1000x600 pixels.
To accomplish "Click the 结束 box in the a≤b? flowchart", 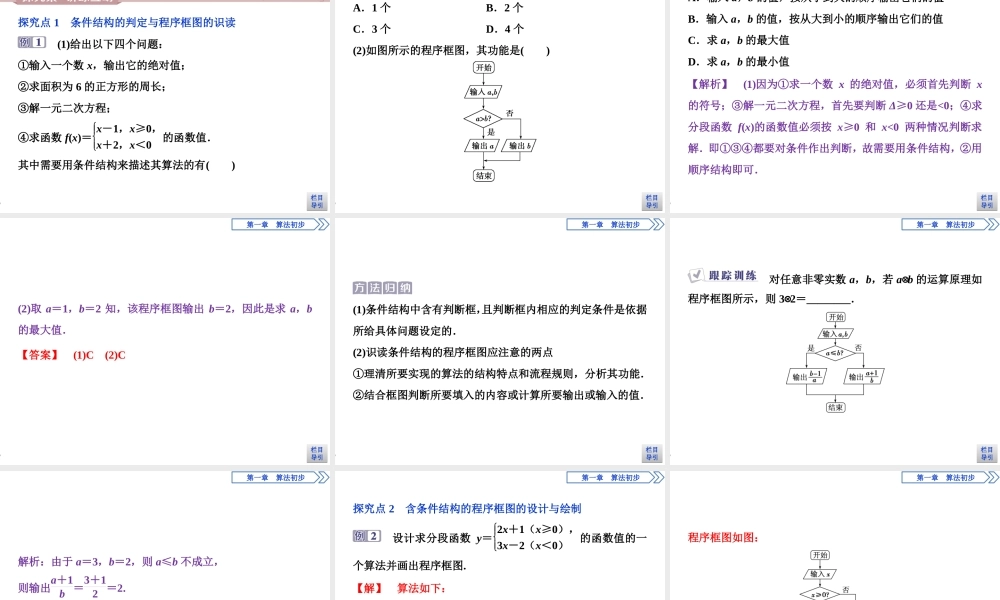I will click(x=835, y=407).
